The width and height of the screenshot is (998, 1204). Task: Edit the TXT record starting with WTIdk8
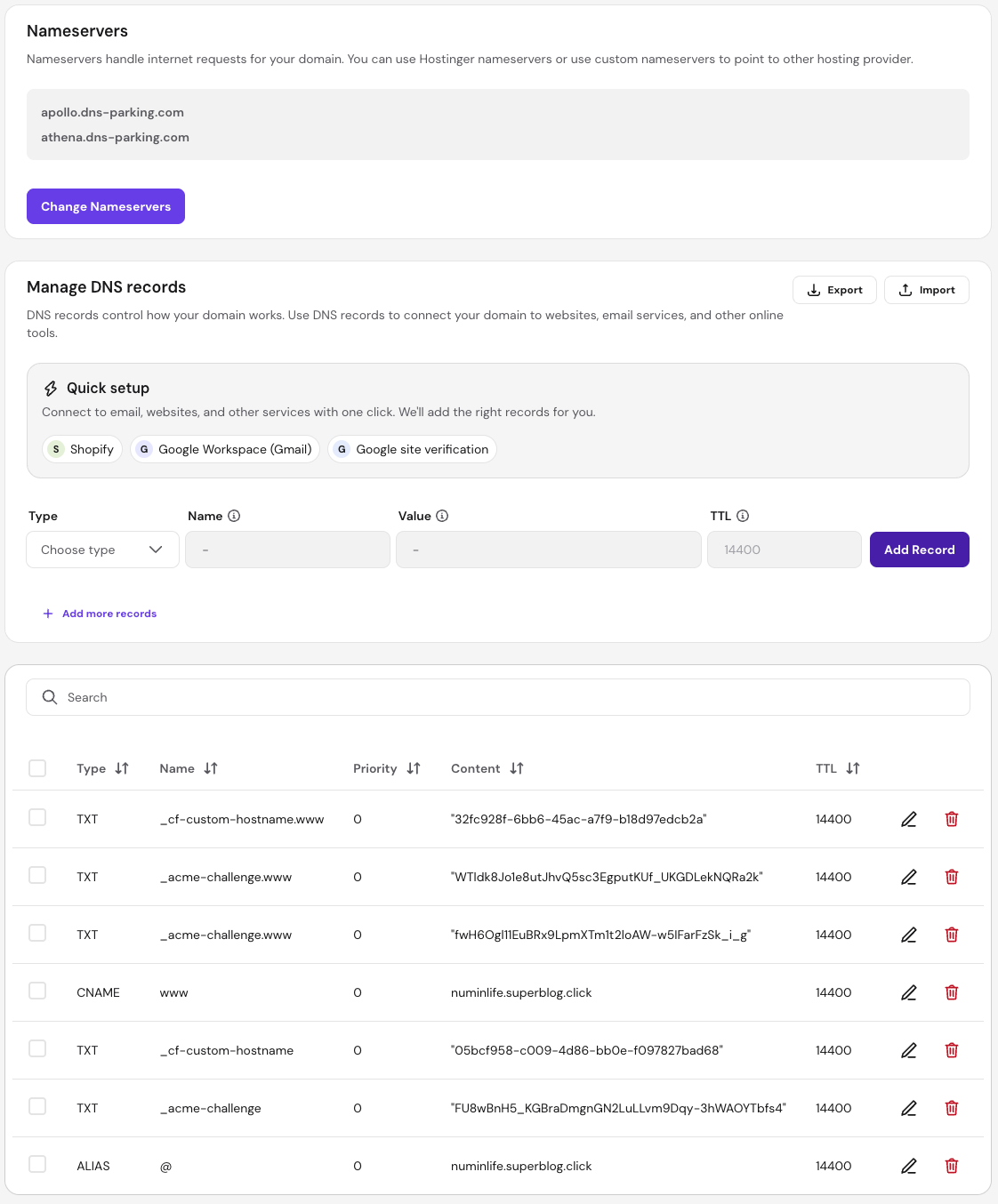click(908, 877)
